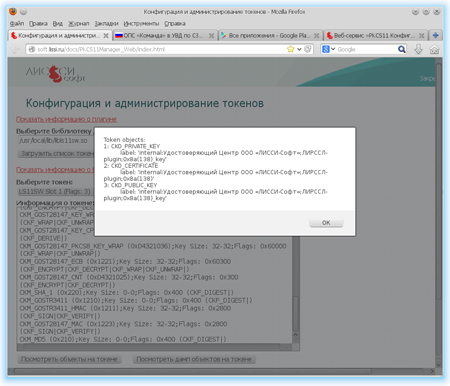This screenshot has height=386, width=450.
Task: Open the URL history dropdown arrow
Action: pyautogui.click(x=299, y=49)
